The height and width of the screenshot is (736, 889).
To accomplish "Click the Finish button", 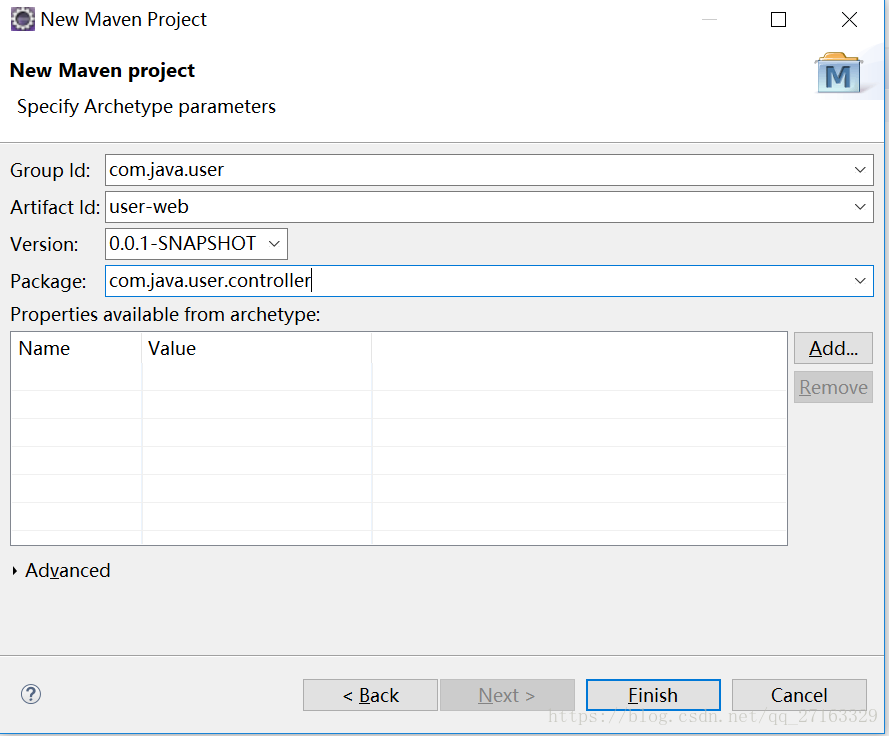I will pos(653,695).
